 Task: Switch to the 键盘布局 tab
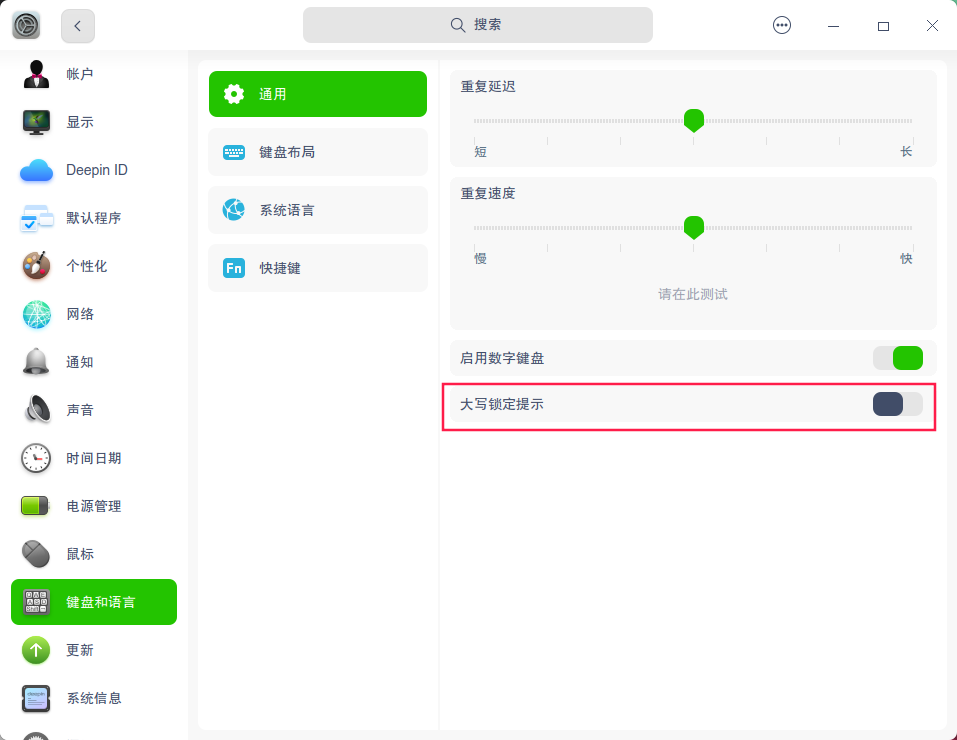click(317, 152)
